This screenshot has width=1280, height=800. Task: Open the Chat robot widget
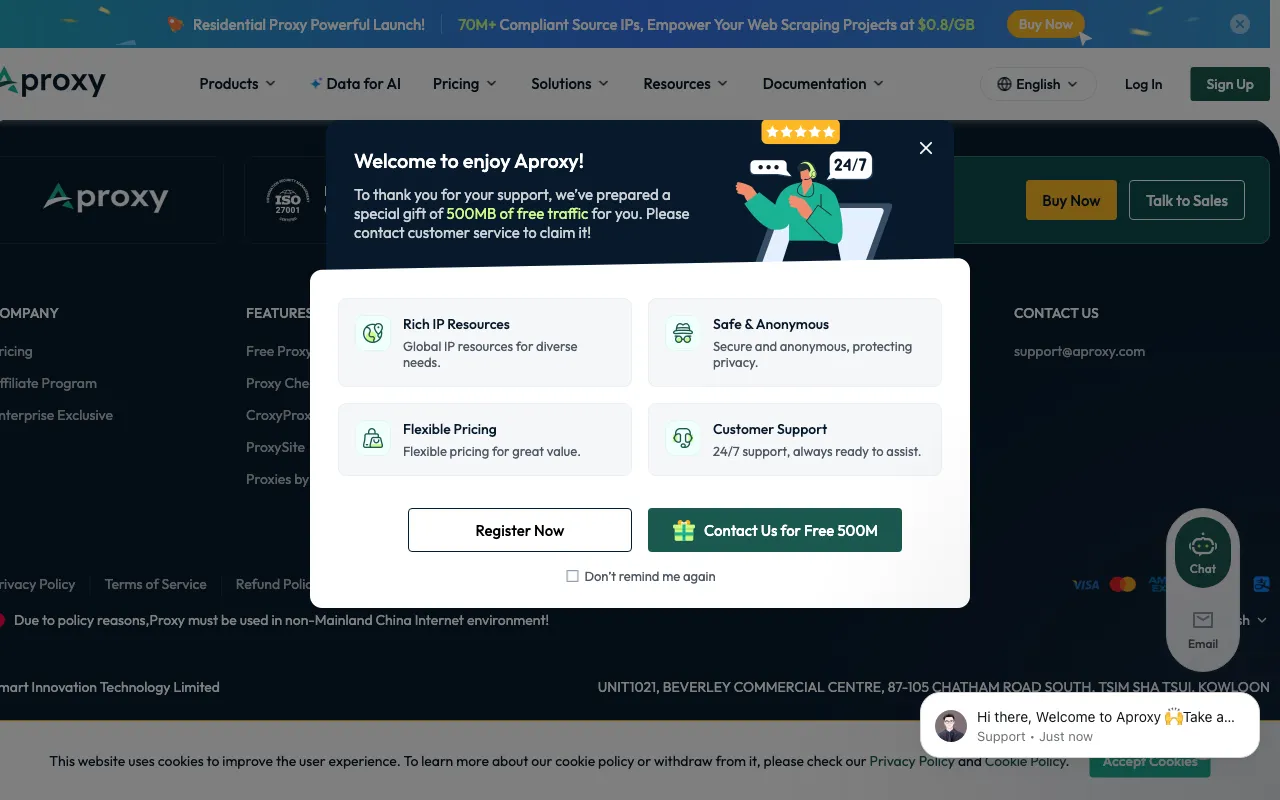[x=1203, y=552]
